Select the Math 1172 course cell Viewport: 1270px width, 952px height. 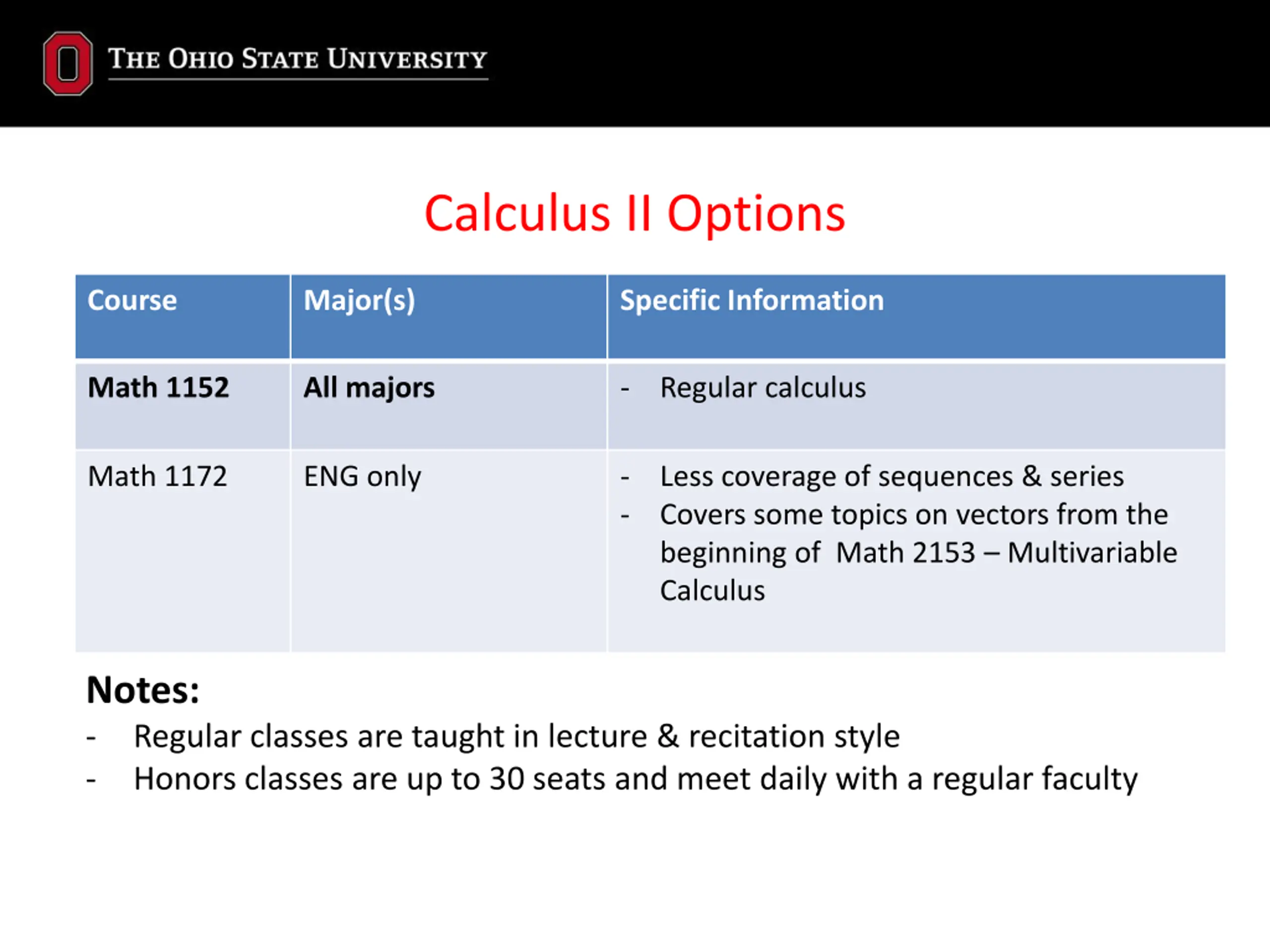point(157,476)
